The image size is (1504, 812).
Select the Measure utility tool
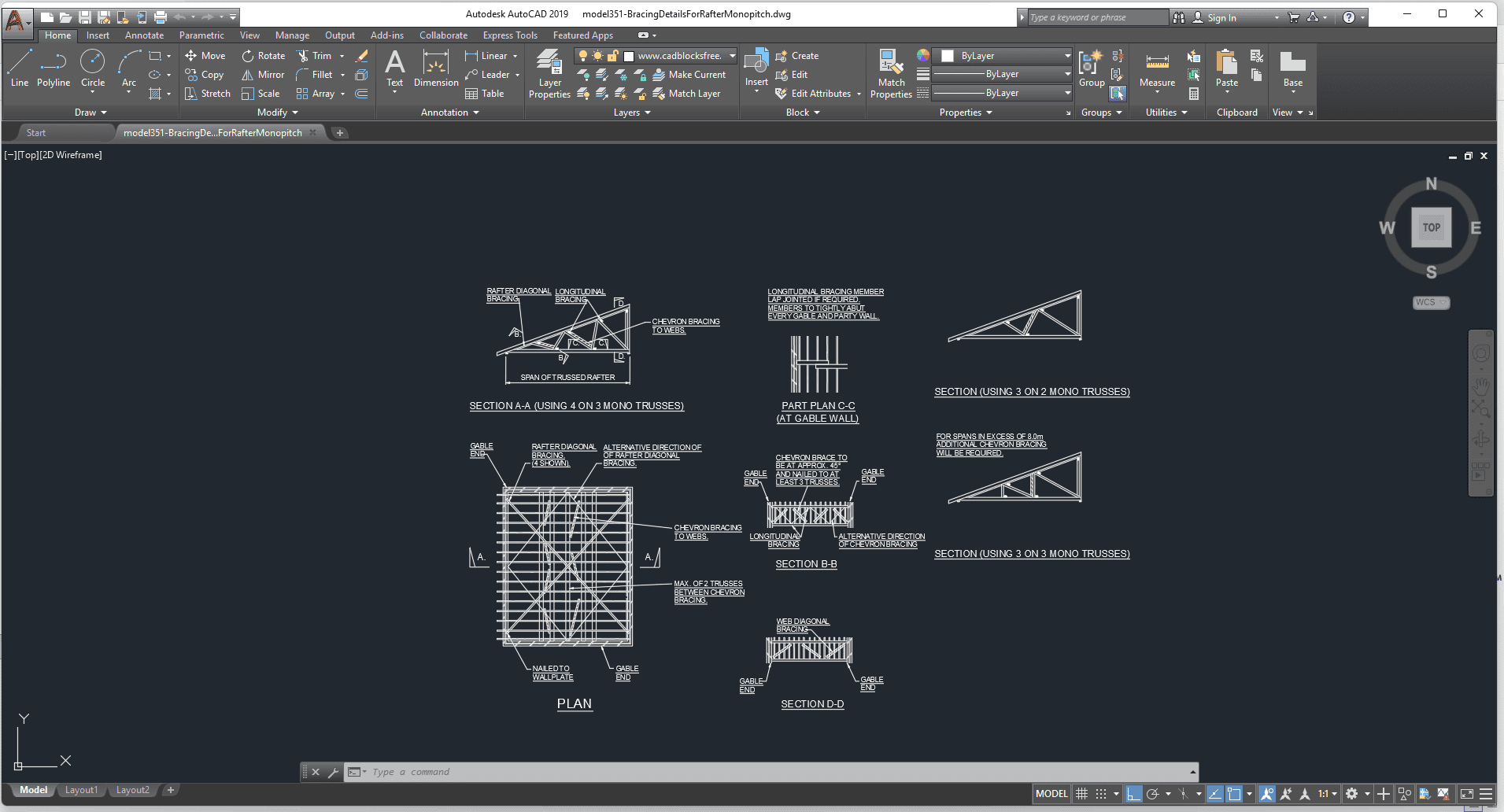(1157, 69)
